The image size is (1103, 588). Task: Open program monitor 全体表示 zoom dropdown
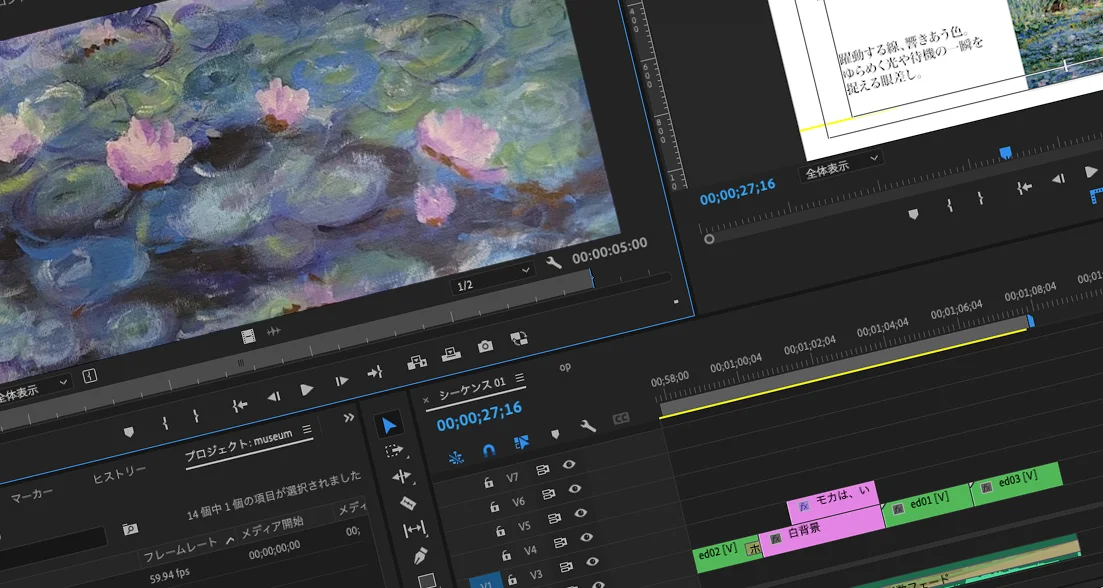click(842, 166)
